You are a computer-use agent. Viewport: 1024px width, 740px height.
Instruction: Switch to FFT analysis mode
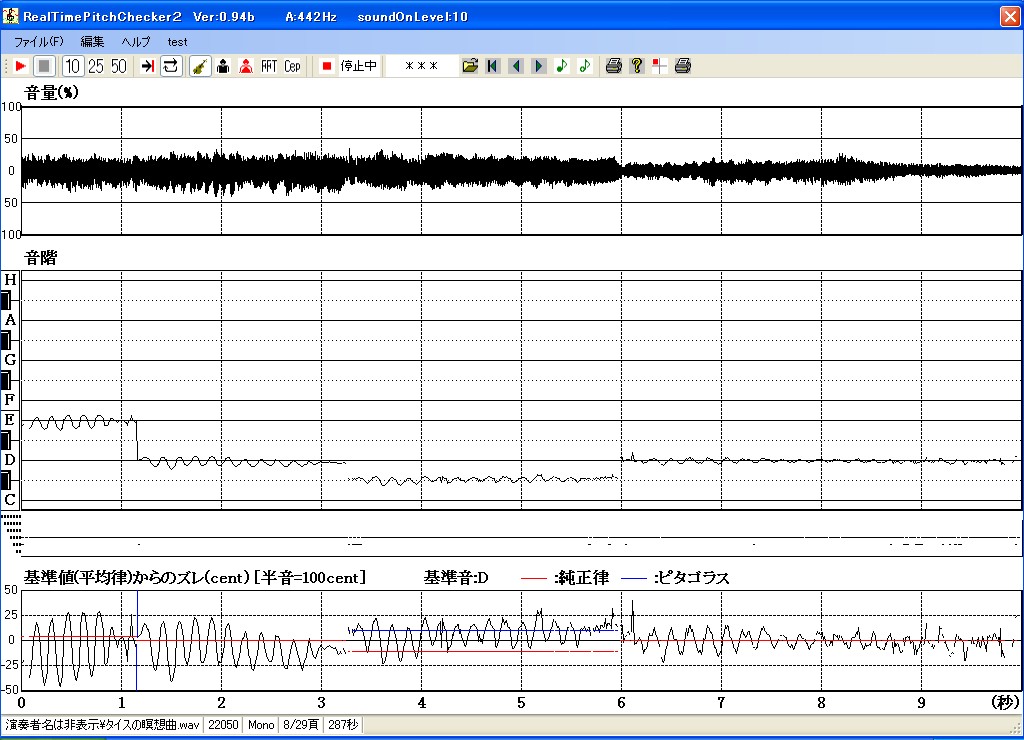[269, 66]
